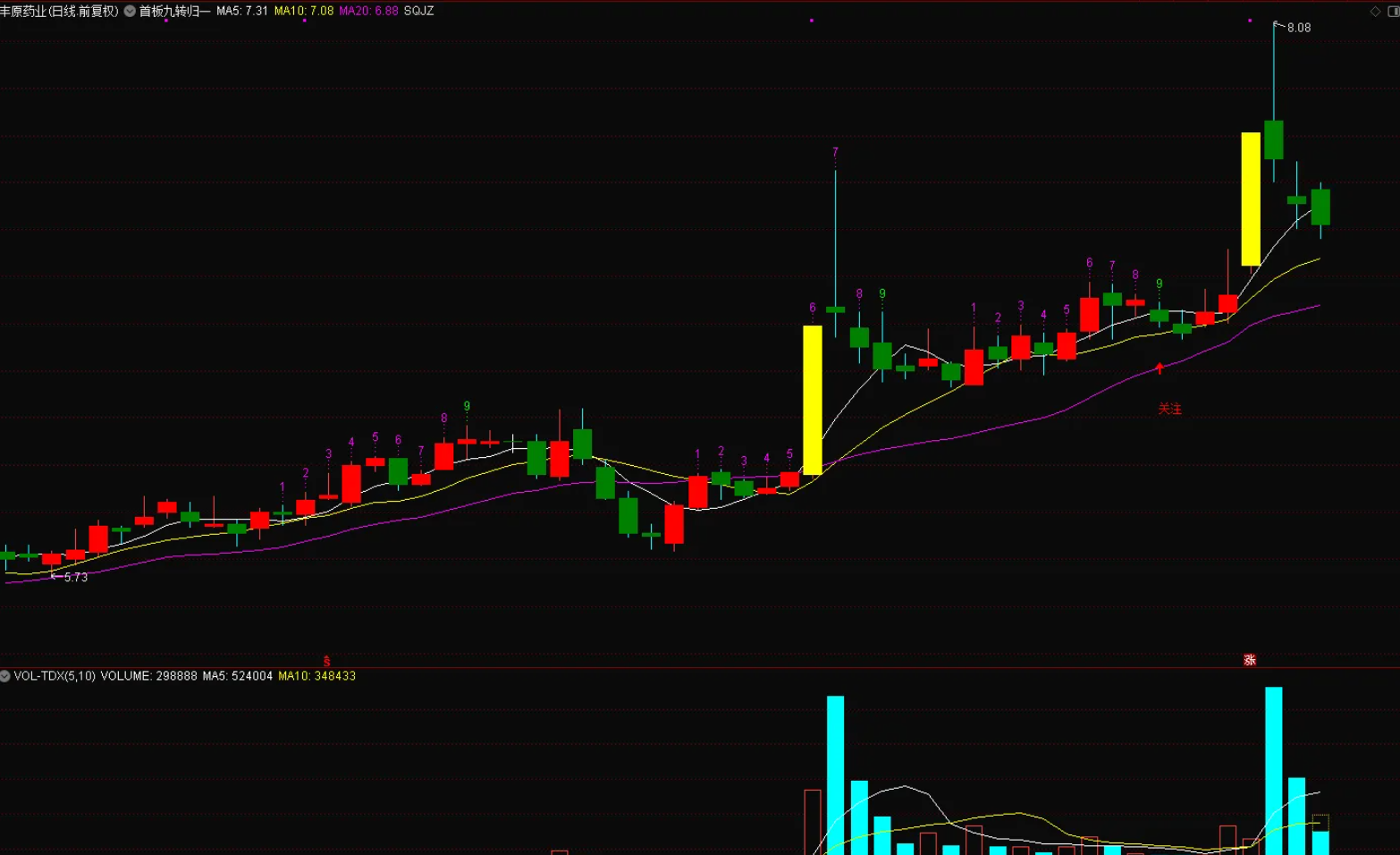1400x855 pixels.
Task: Click the diamond icon at top right
Action: pos(1375,12)
